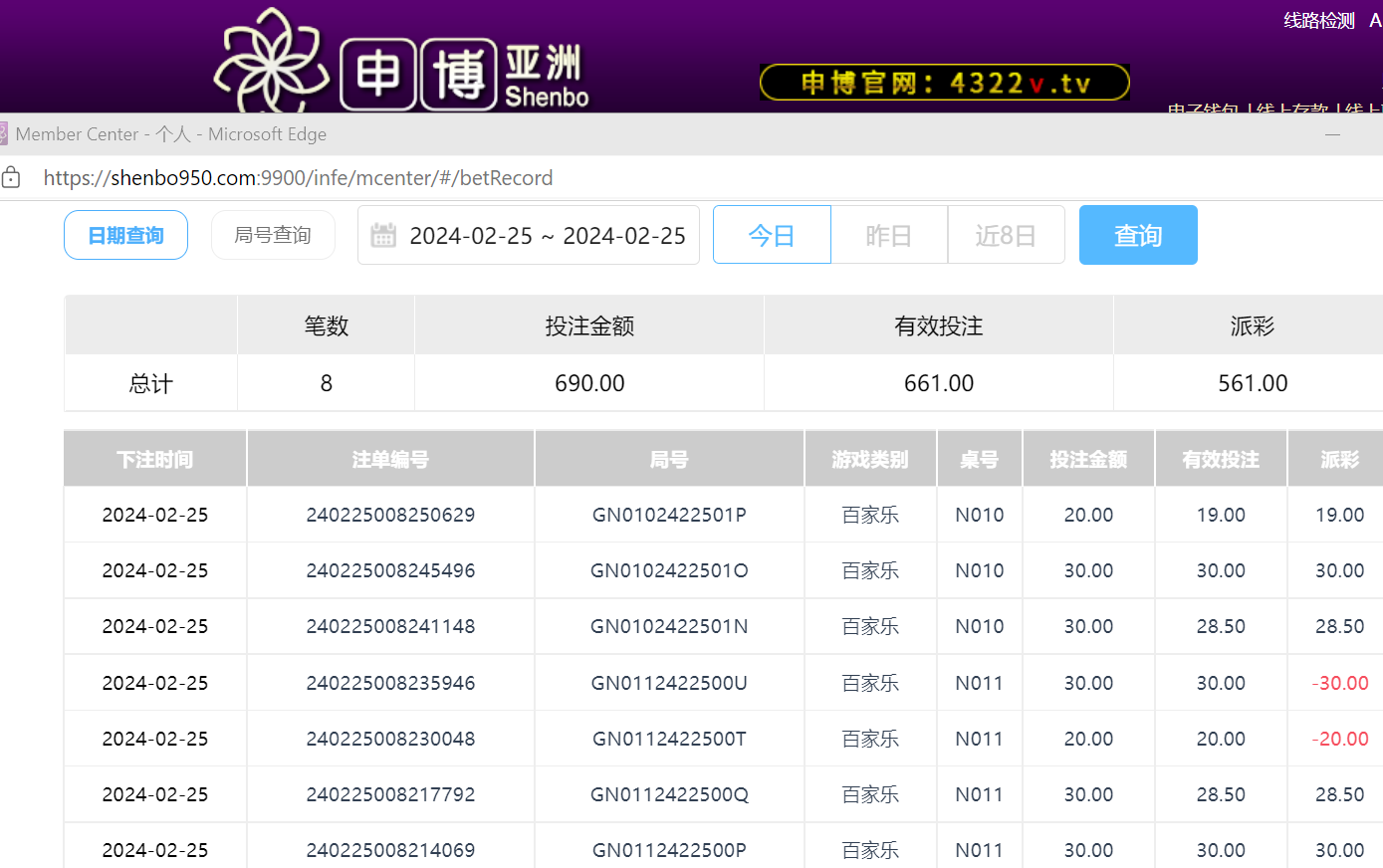Select the 近8日 date filter
Screen dimensions: 1383x868
pyautogui.click(x=1006, y=236)
